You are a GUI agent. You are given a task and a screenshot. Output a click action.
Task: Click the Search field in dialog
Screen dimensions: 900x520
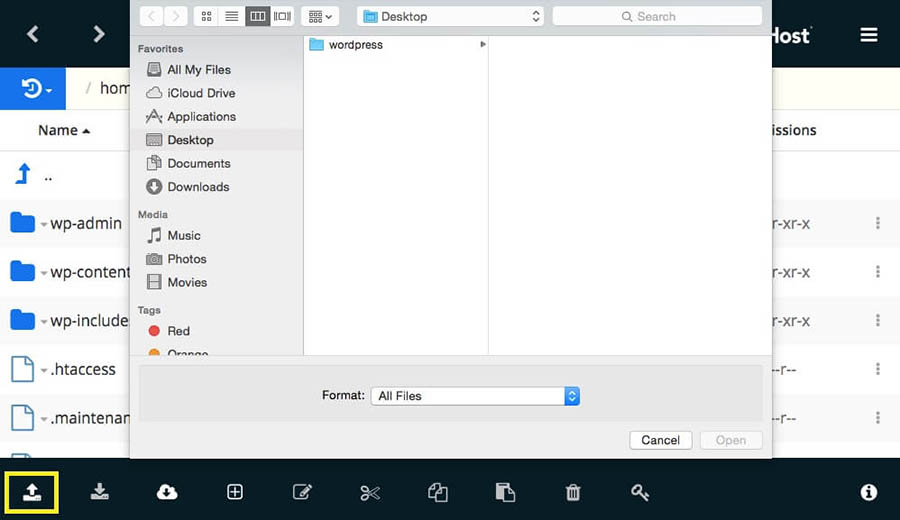pyautogui.click(x=657, y=16)
